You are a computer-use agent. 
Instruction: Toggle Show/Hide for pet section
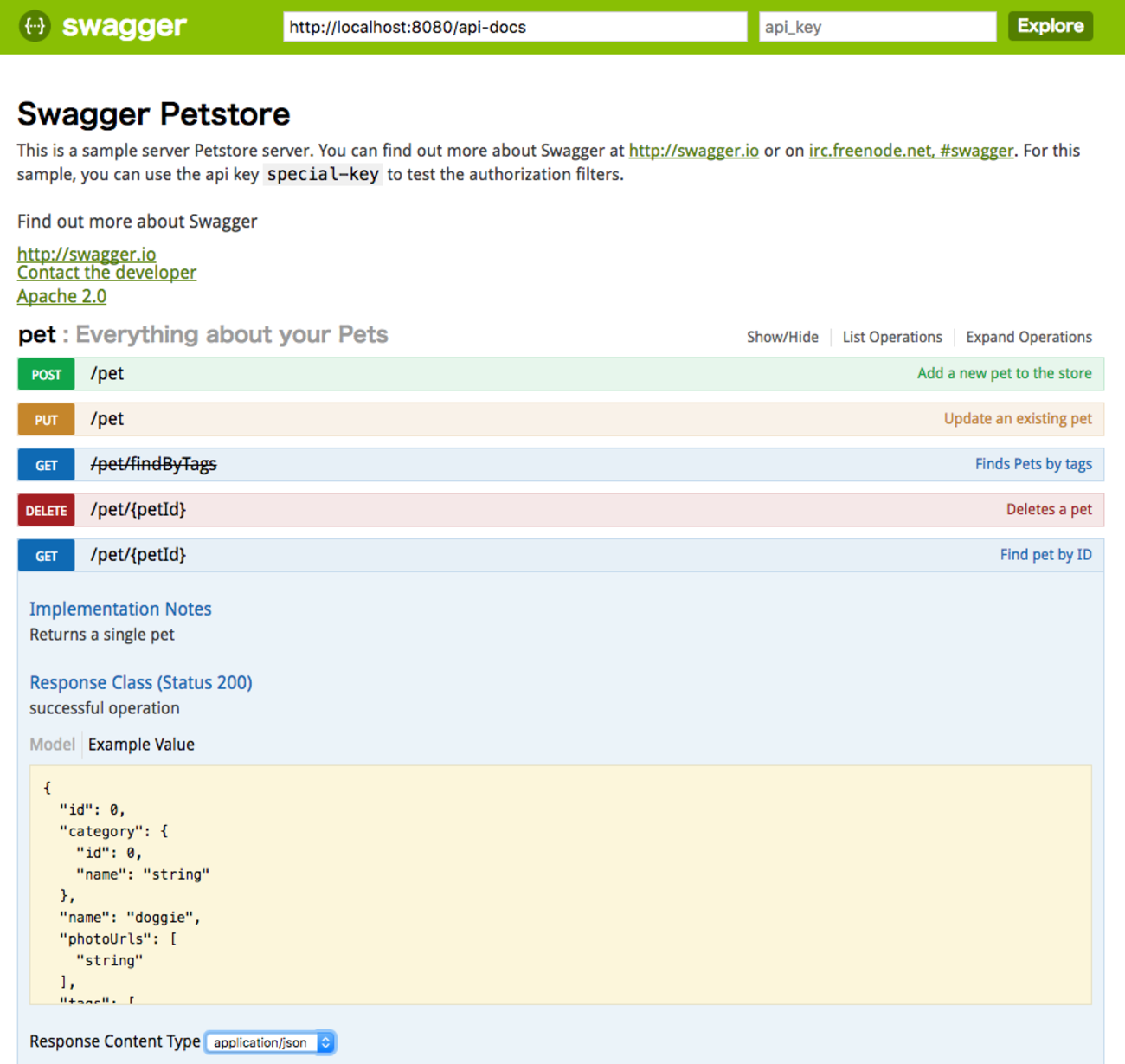pos(781,337)
